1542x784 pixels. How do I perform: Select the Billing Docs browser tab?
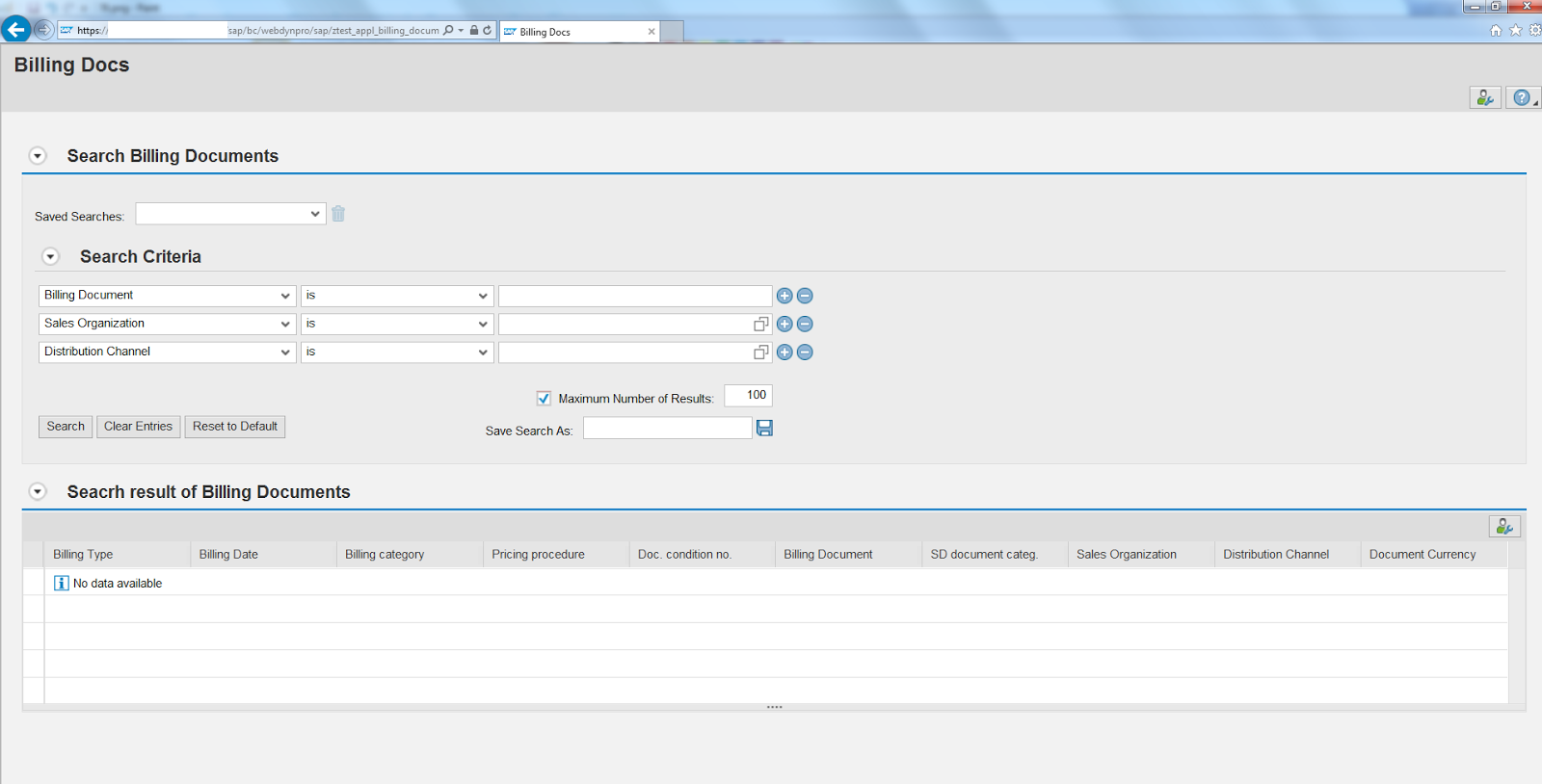click(x=578, y=32)
